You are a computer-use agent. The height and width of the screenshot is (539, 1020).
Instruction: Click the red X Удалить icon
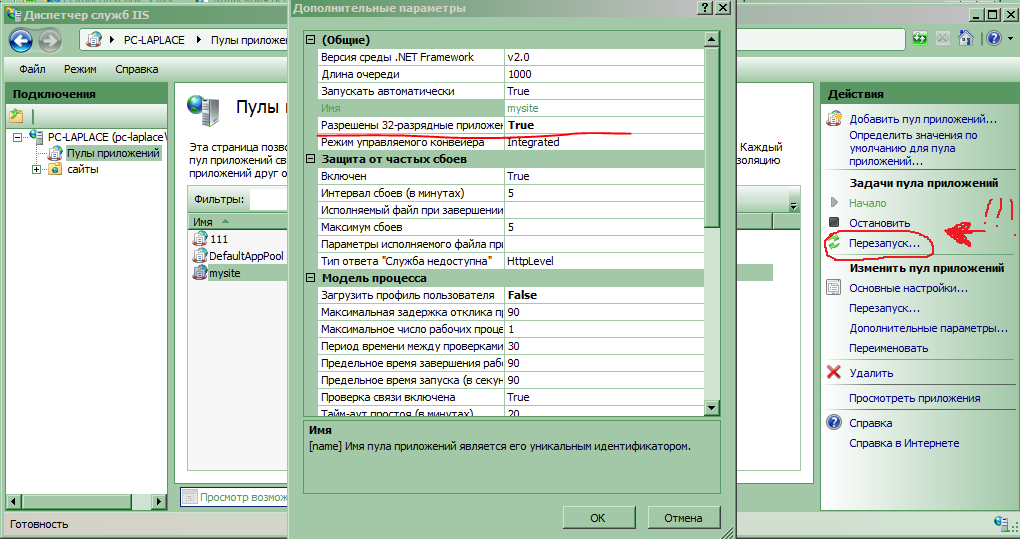(834, 372)
